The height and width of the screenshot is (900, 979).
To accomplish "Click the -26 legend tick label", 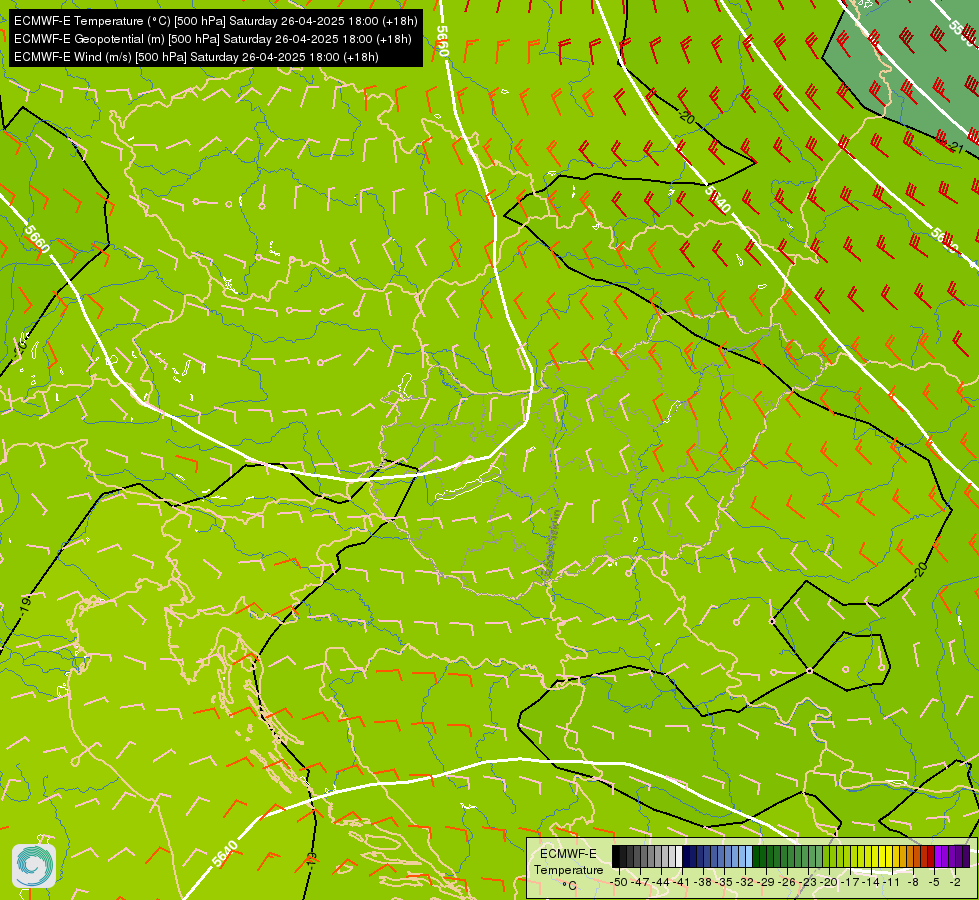I will pos(787,882).
